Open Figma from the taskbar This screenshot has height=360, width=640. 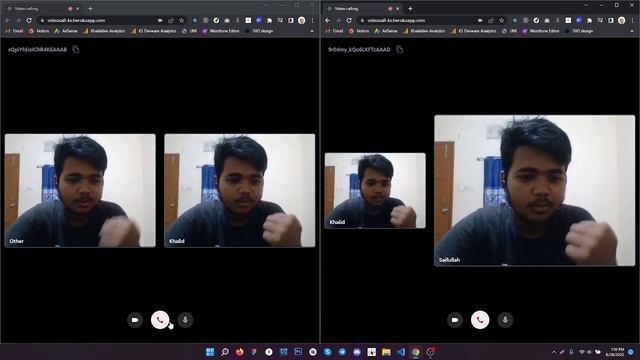coord(254,352)
